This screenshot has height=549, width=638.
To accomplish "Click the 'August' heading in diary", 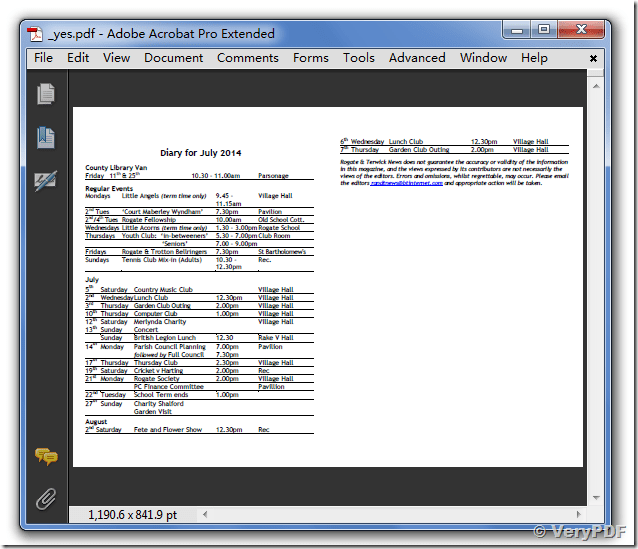I will 96,422.
